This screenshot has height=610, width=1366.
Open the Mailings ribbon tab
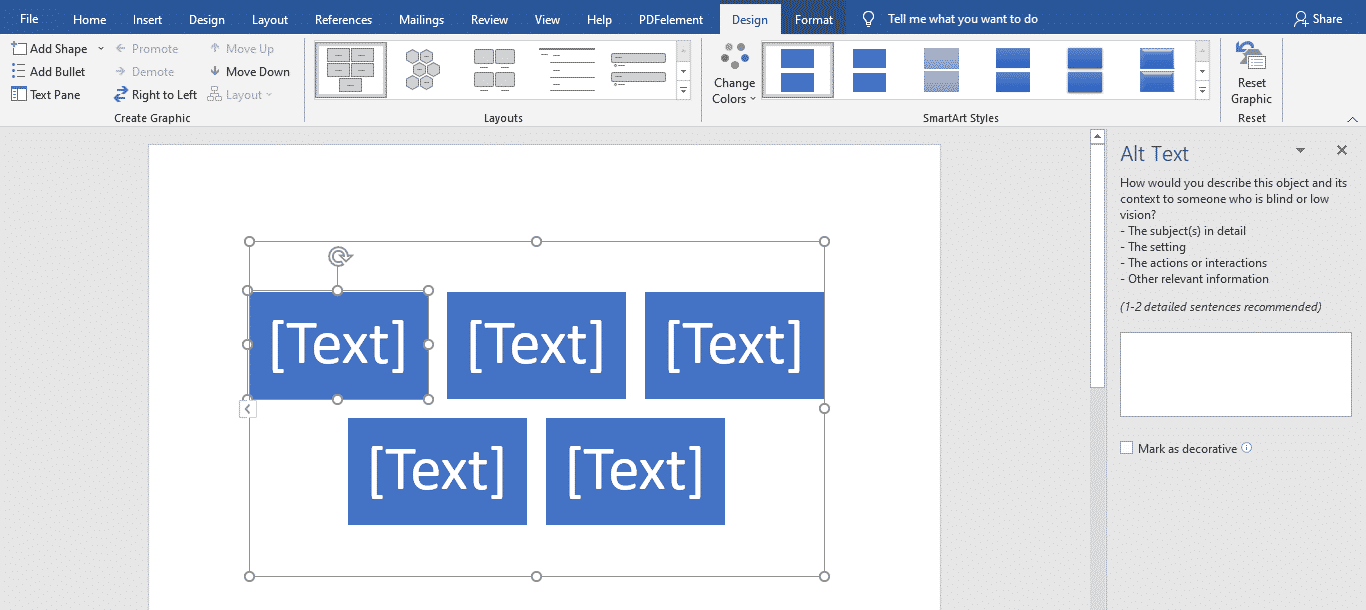click(421, 18)
